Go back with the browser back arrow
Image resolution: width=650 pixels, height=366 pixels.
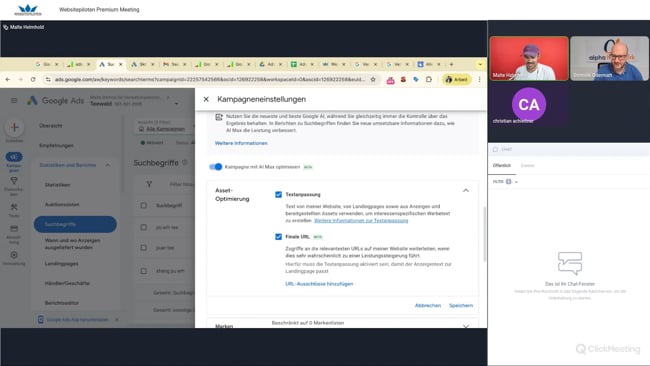click(x=8, y=79)
